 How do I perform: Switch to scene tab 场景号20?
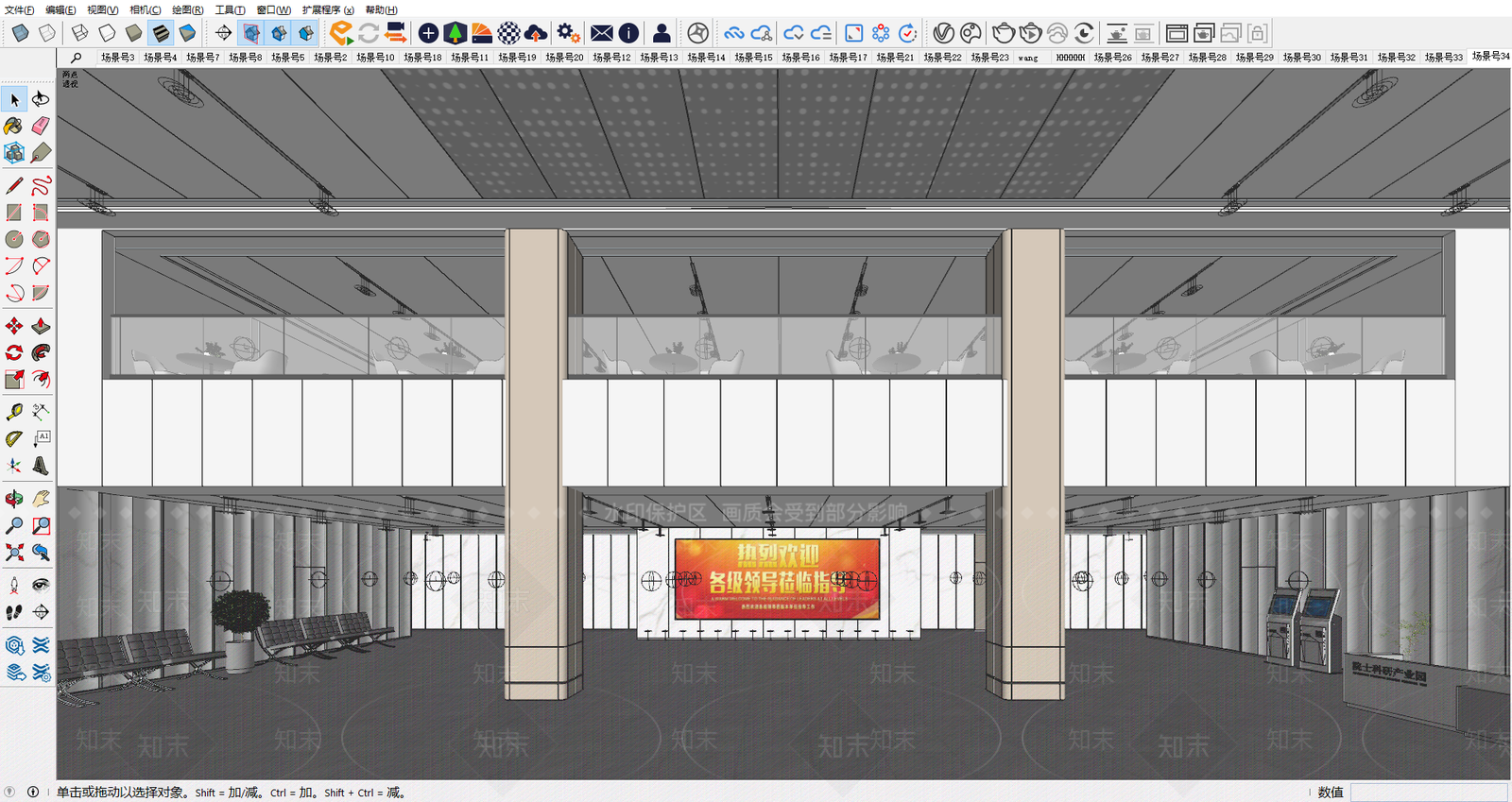564,58
